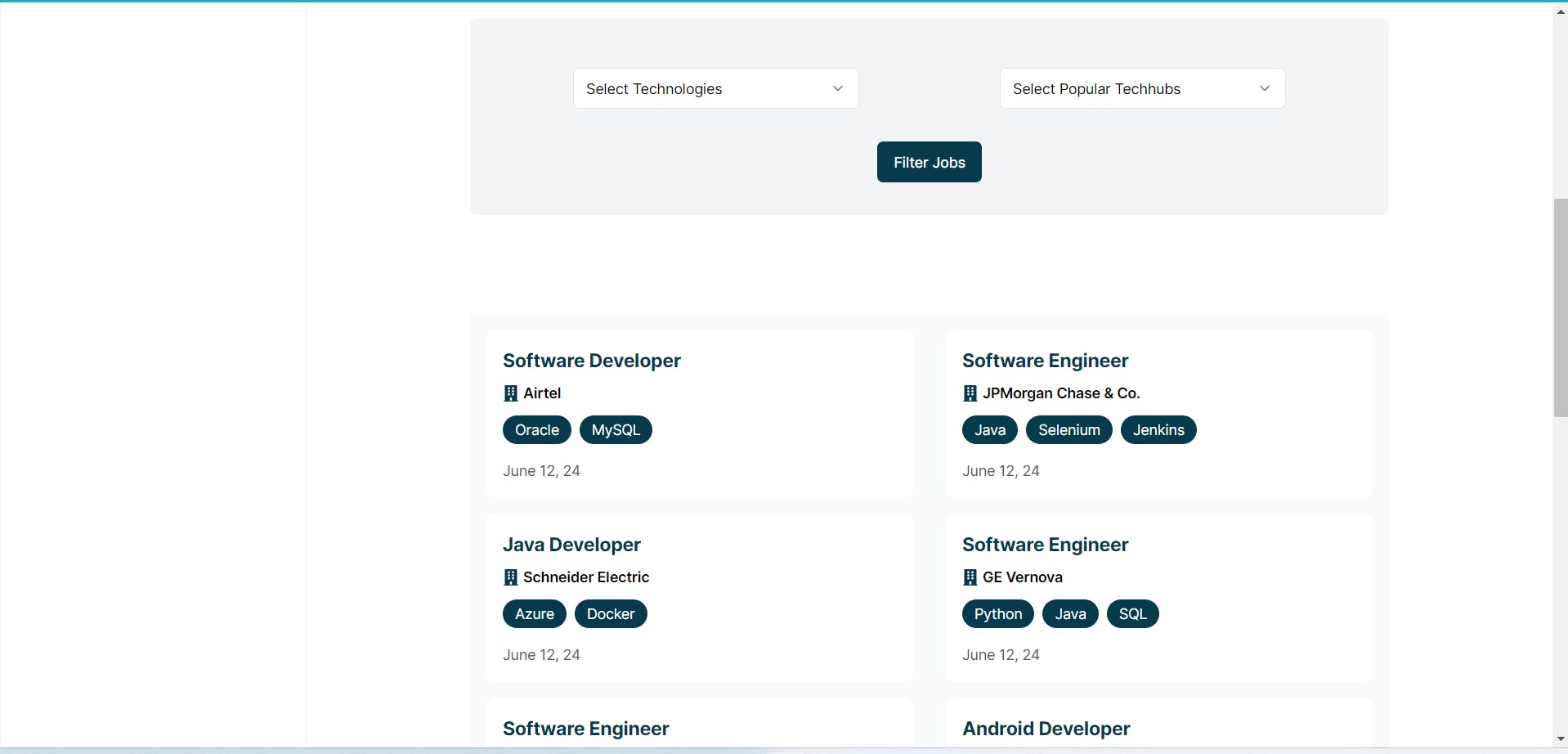Open the JPMorgan Software Engineer job title
1568x754 pixels.
(x=1045, y=361)
